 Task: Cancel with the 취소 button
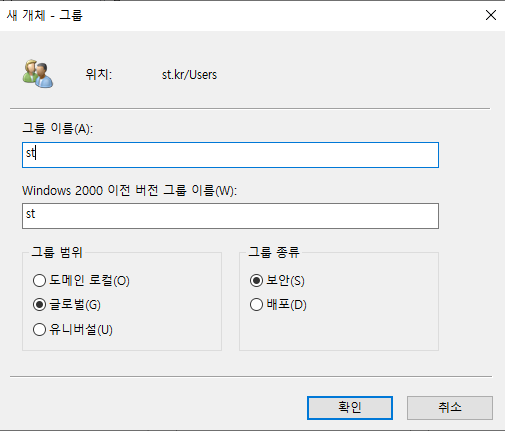click(x=450, y=408)
